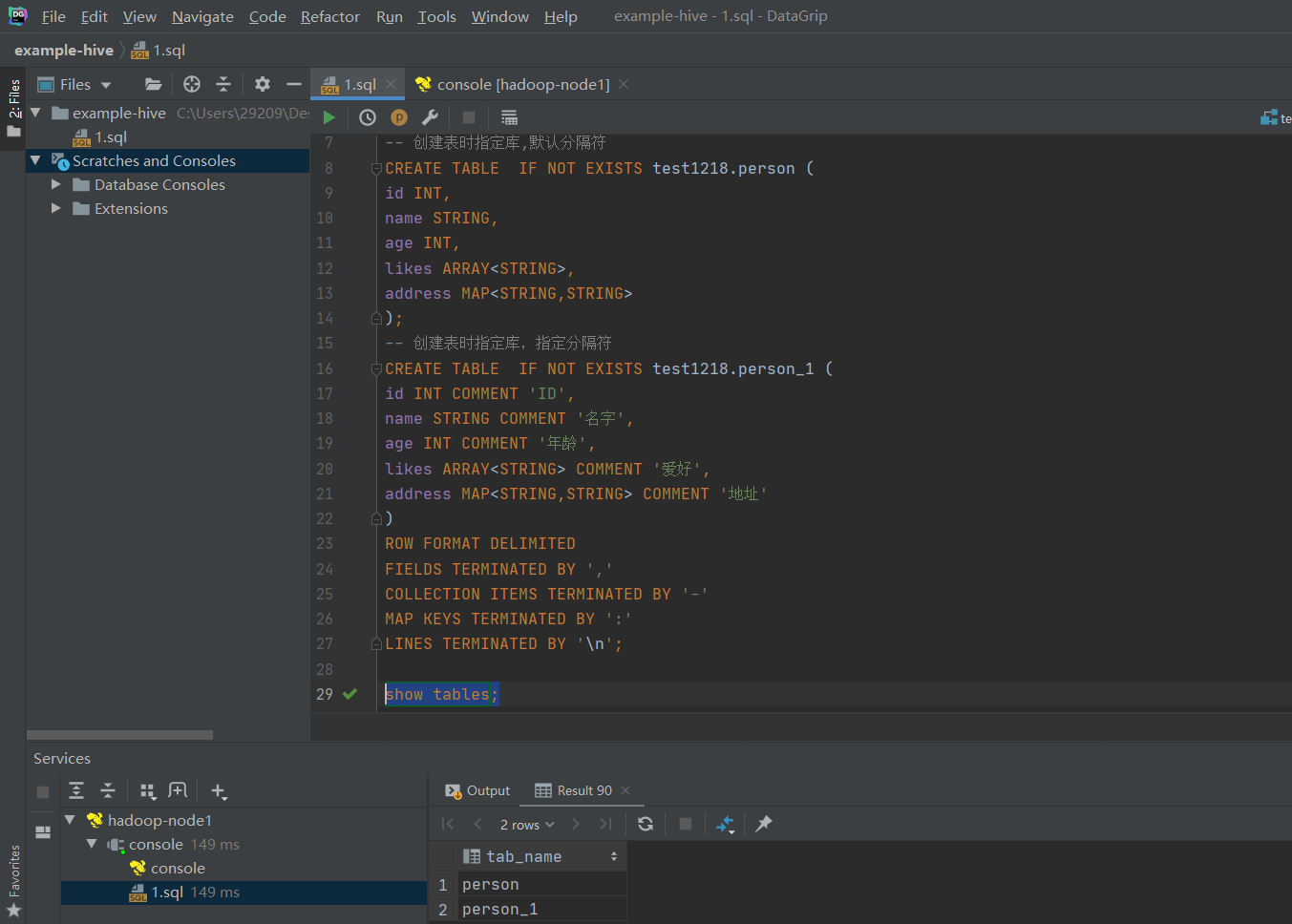
Task: Click the orange P playground icon
Action: coord(399,117)
